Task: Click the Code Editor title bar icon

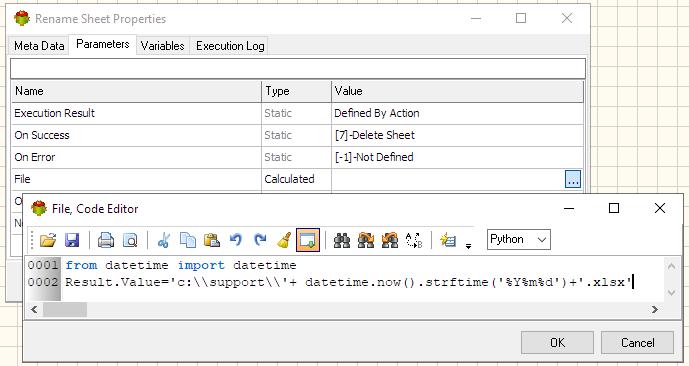Action: pos(39,208)
